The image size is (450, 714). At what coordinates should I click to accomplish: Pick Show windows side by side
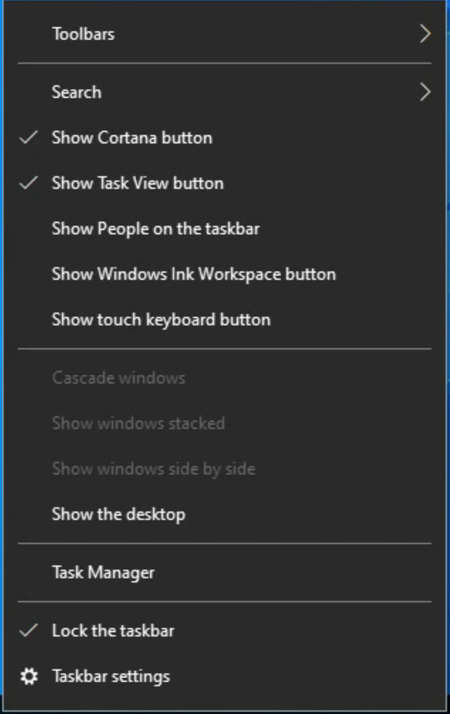[x=225, y=469]
